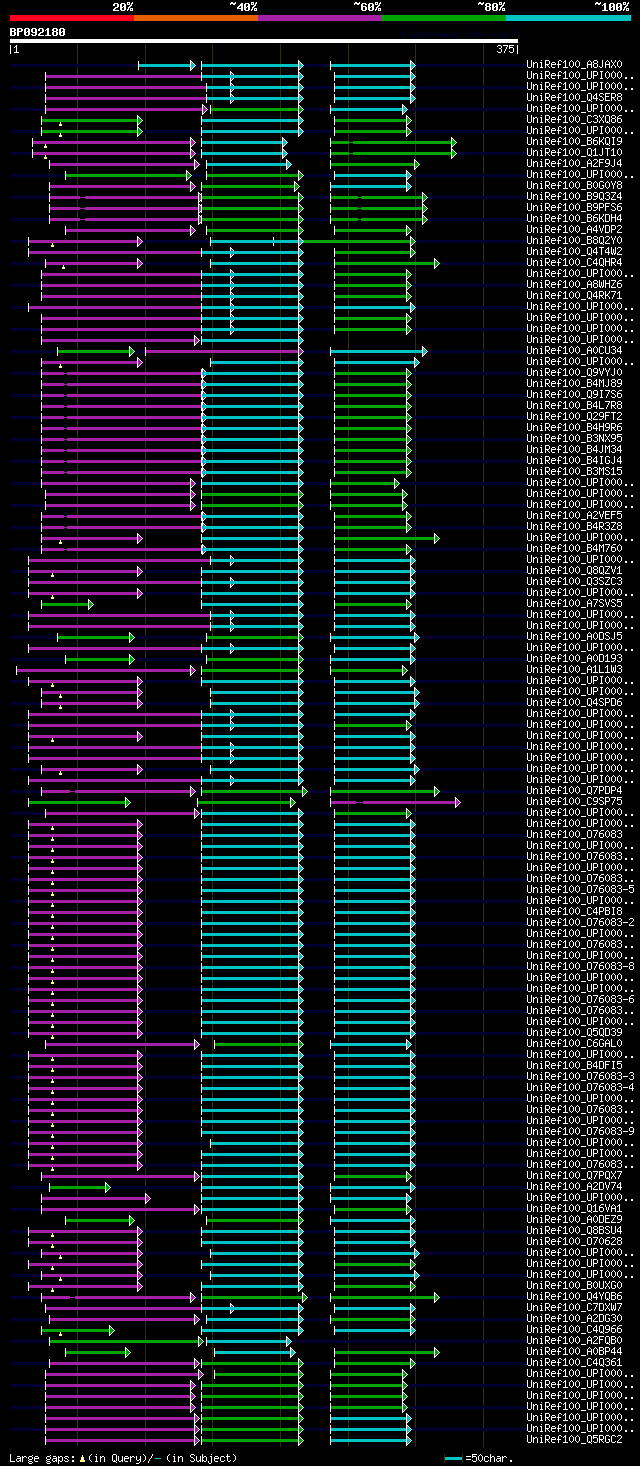Select hit label UniRef100_A8WHZ6
The height and width of the screenshot is (1466, 640).
click(575, 285)
